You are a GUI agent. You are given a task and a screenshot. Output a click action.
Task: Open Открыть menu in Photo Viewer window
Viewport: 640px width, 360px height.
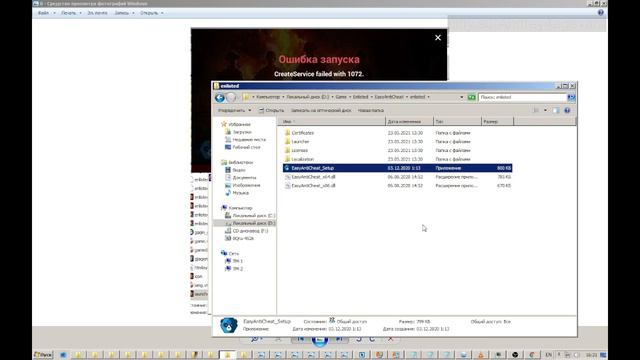click(151, 13)
